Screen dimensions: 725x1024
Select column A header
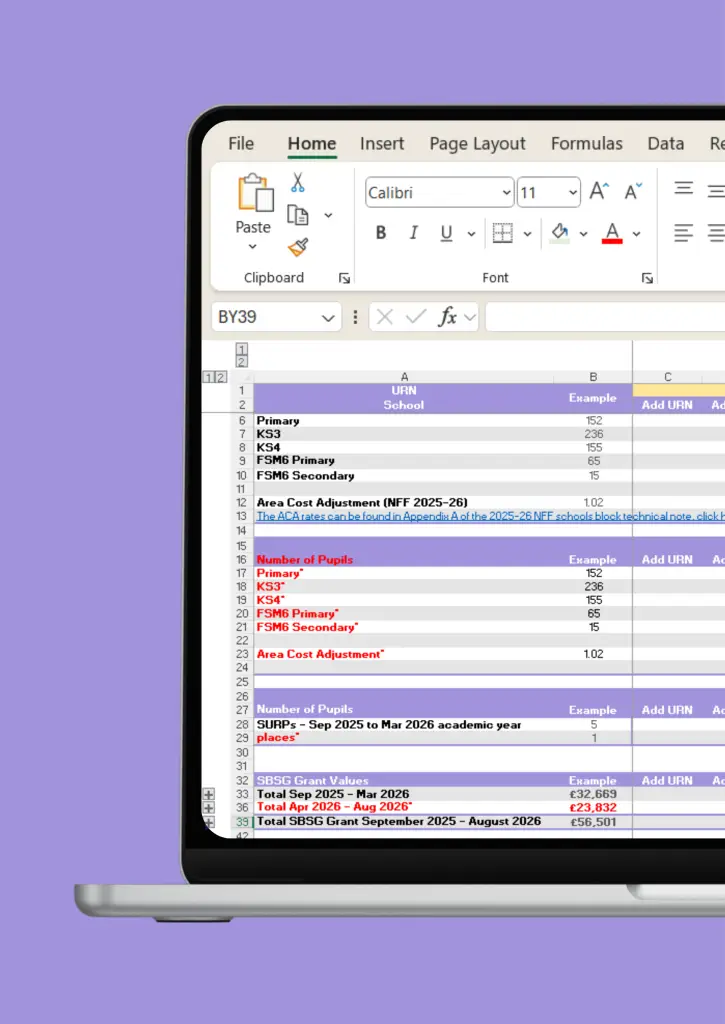pos(404,377)
